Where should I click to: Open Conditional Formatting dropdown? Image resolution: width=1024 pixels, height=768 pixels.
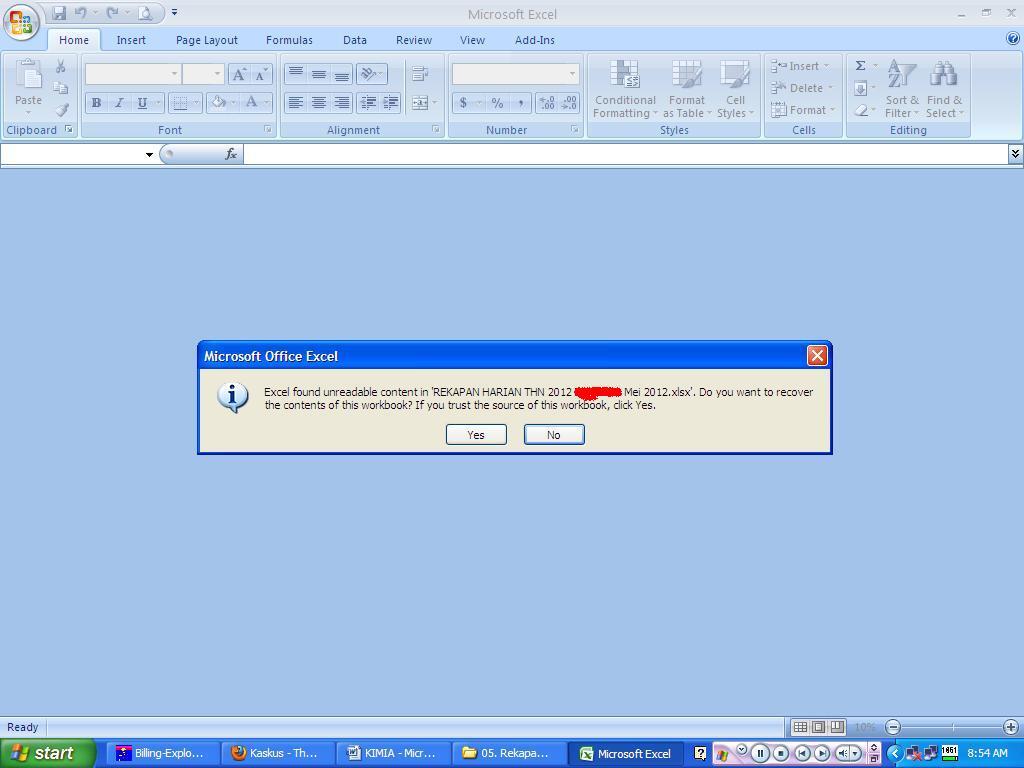(x=625, y=89)
